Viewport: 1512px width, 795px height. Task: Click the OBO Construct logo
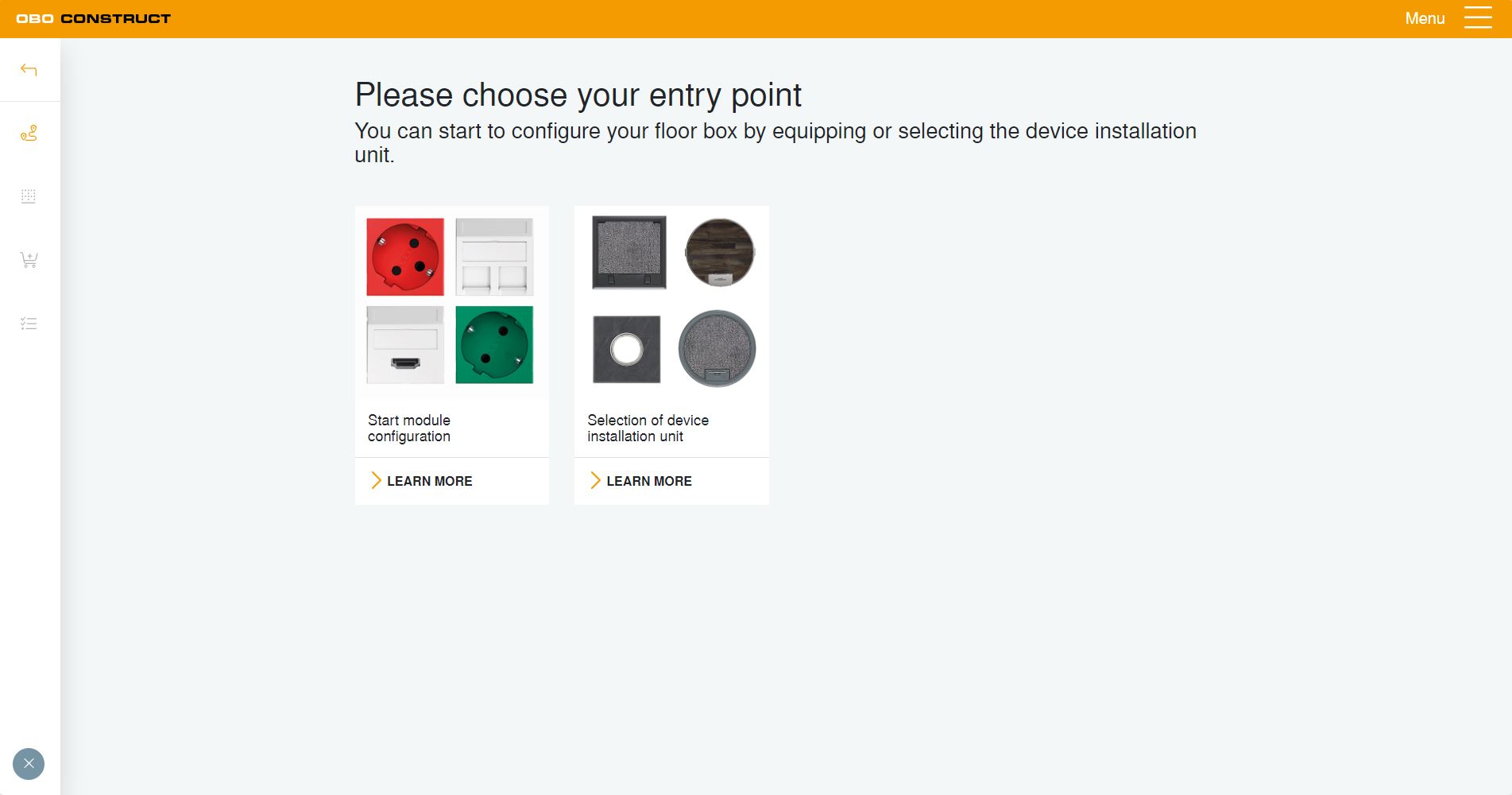point(94,18)
